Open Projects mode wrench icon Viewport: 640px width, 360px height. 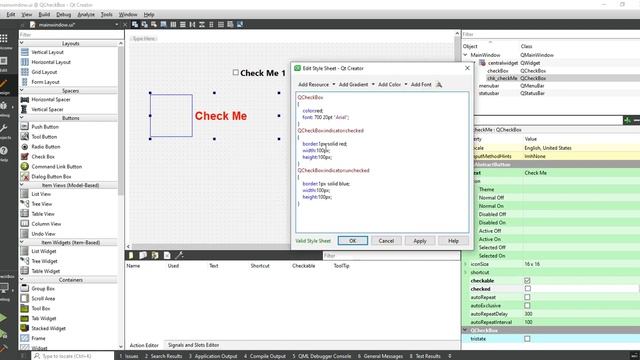(4, 129)
